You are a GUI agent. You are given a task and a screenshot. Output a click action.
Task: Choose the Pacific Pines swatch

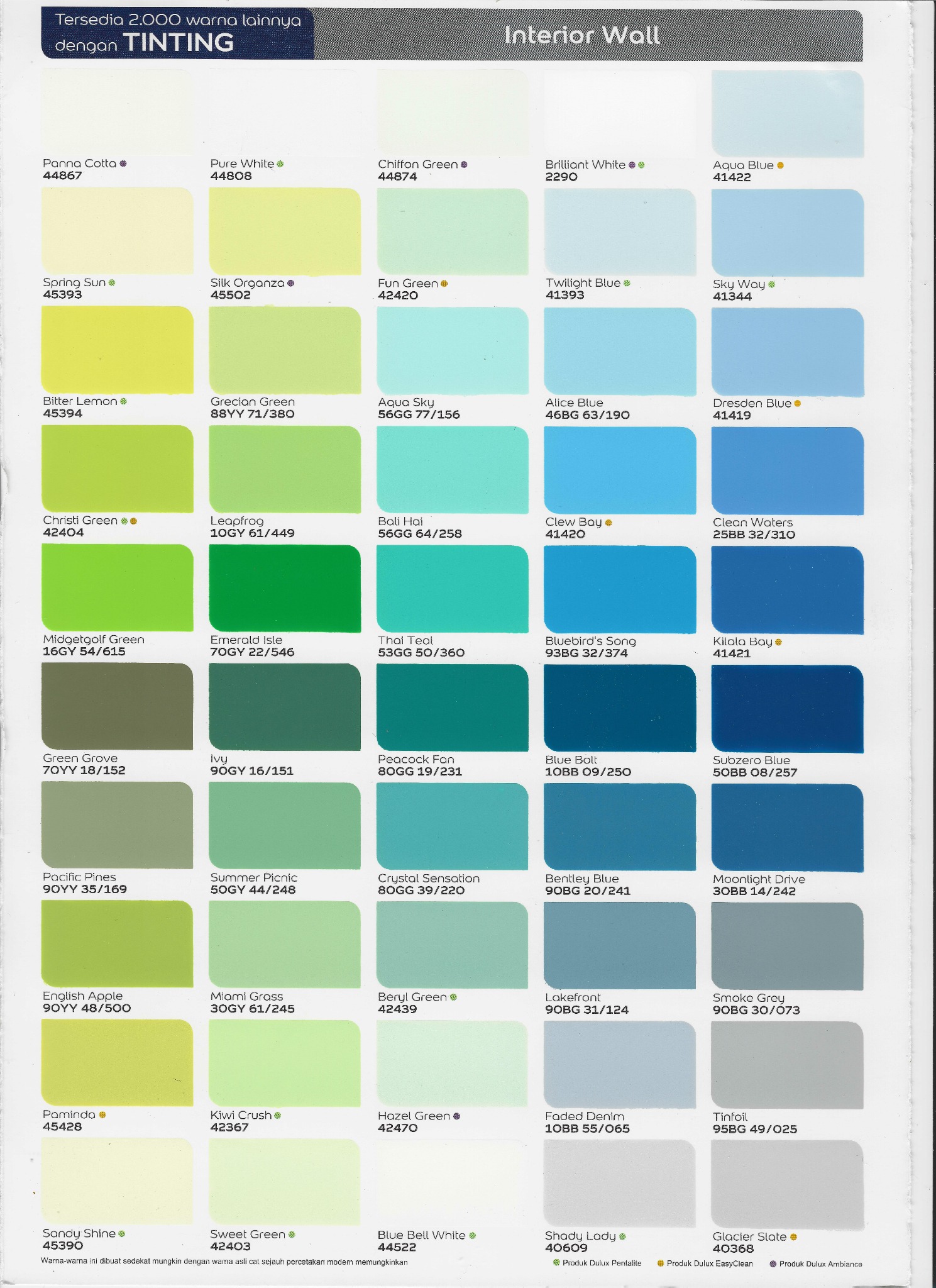point(117,824)
